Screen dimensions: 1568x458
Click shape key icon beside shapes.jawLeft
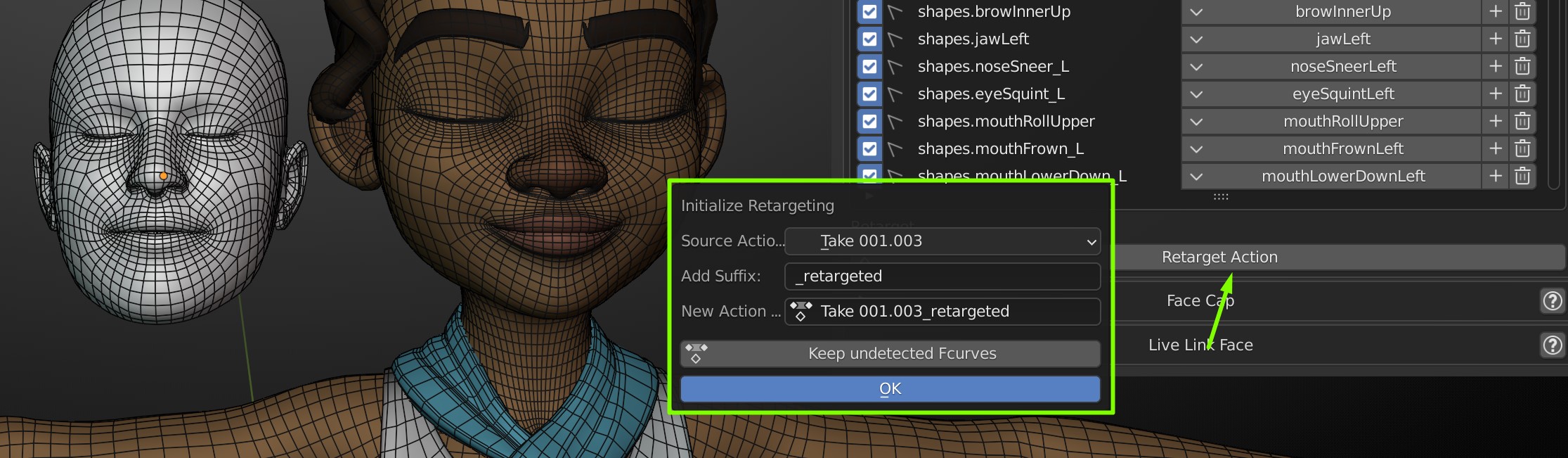[895, 39]
